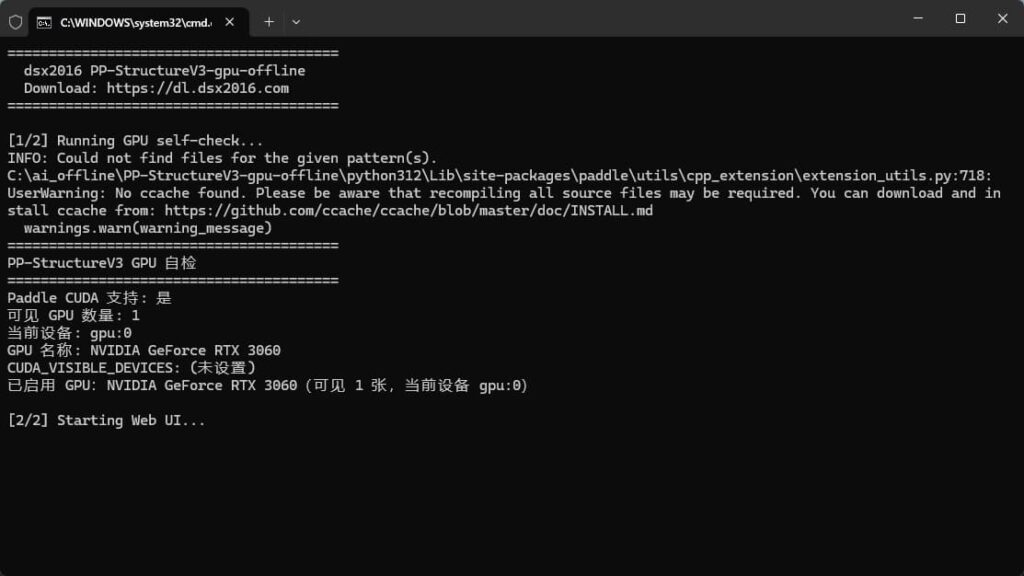Click the "GPU 名称: NVIDIA GeForce RTX 3060" line
The width and height of the screenshot is (1024, 576).
point(144,351)
